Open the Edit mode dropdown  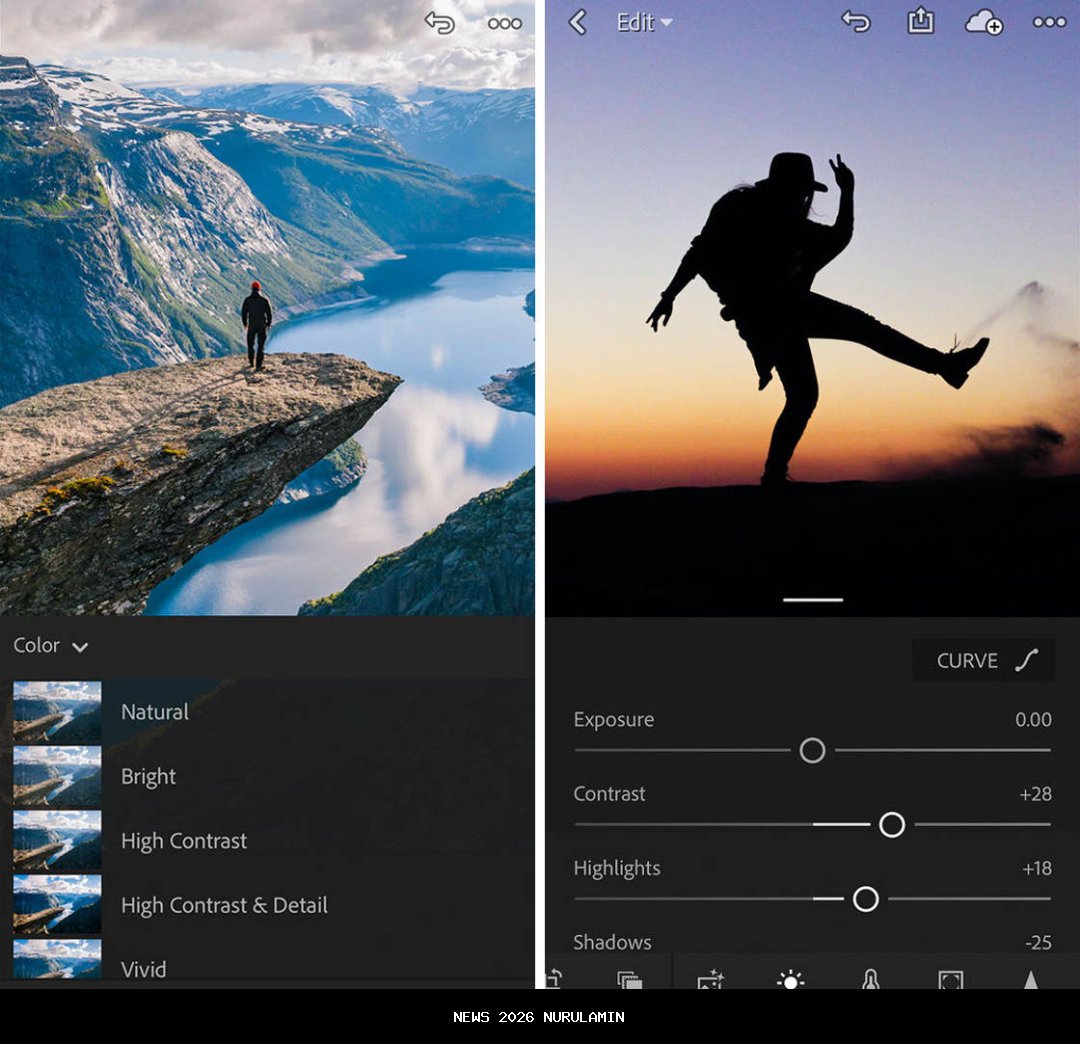coord(644,22)
